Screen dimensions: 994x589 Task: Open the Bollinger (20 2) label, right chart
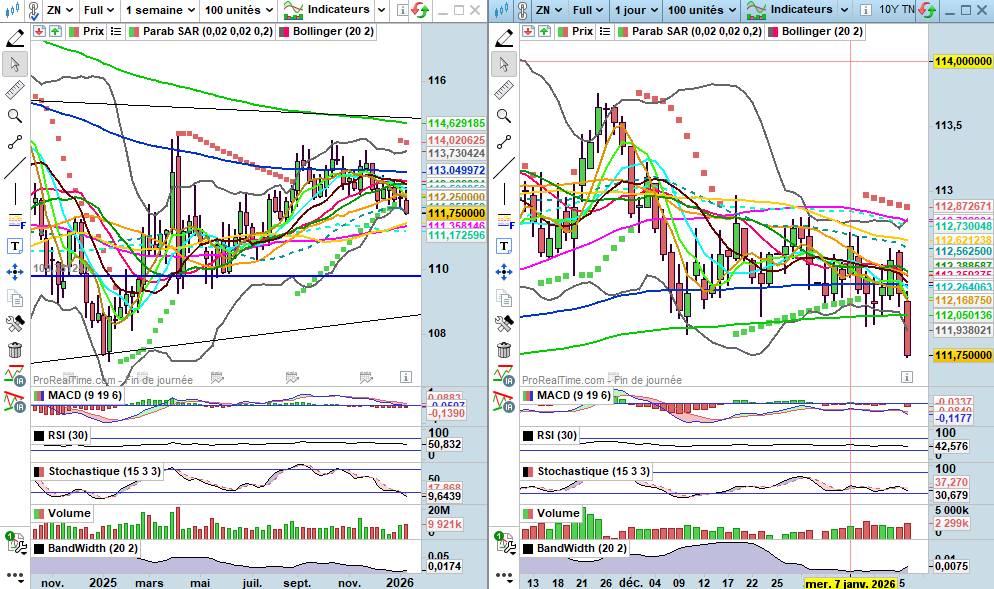click(x=820, y=31)
